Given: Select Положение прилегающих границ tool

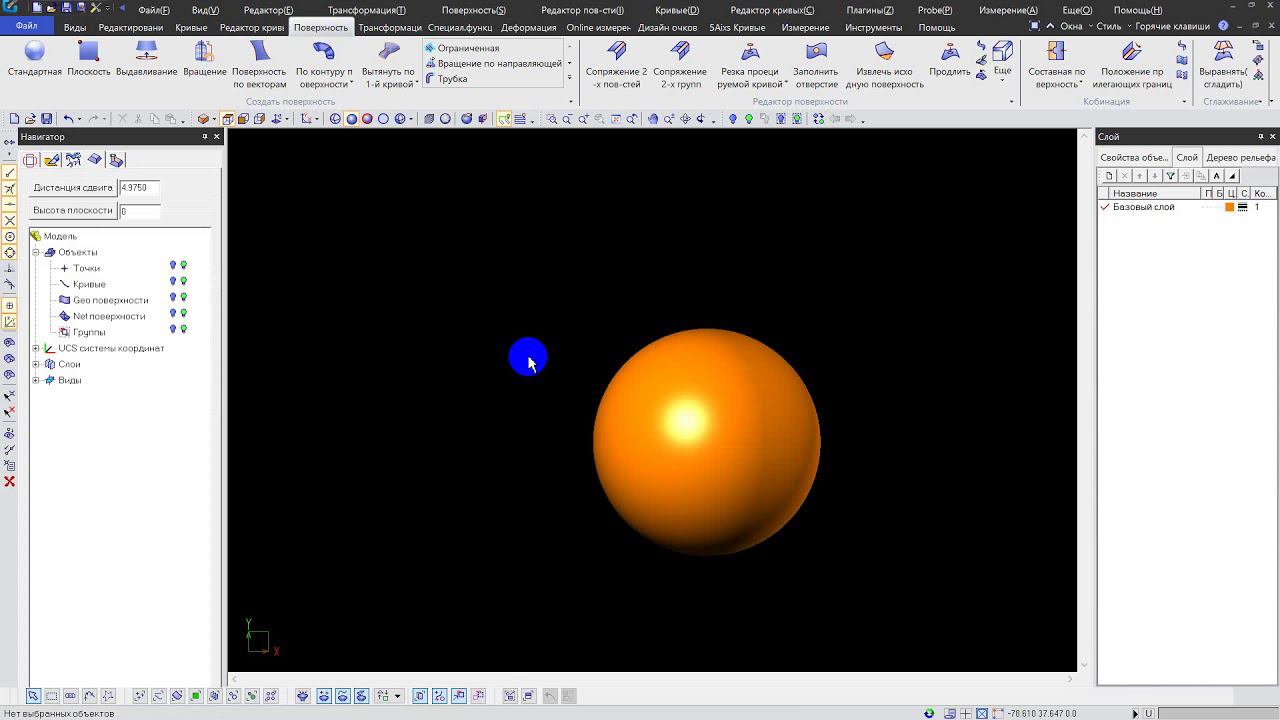Looking at the screenshot, I should point(1132,65).
